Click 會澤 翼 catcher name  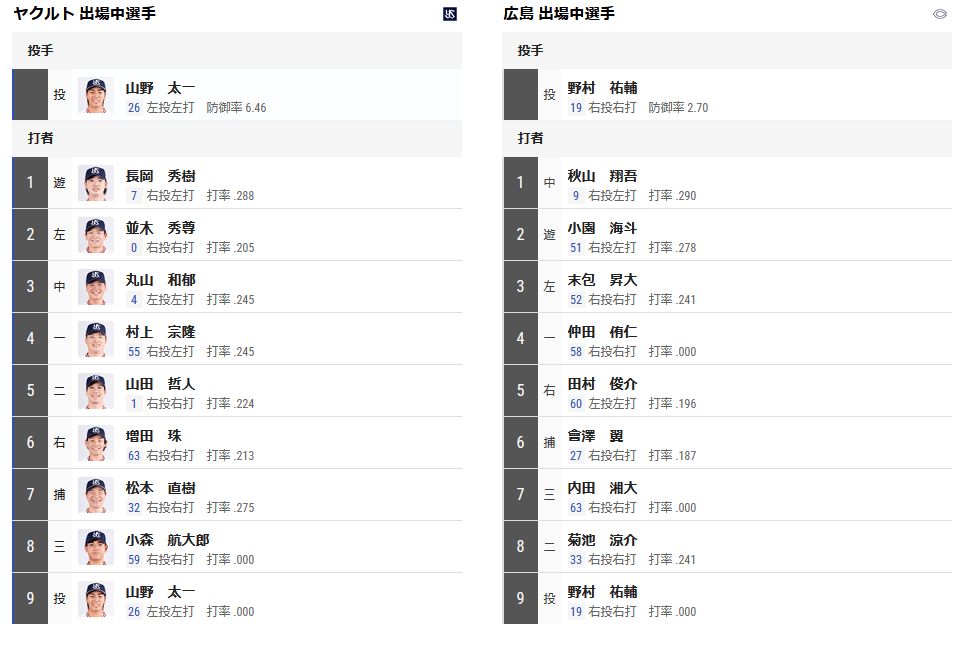coord(595,436)
